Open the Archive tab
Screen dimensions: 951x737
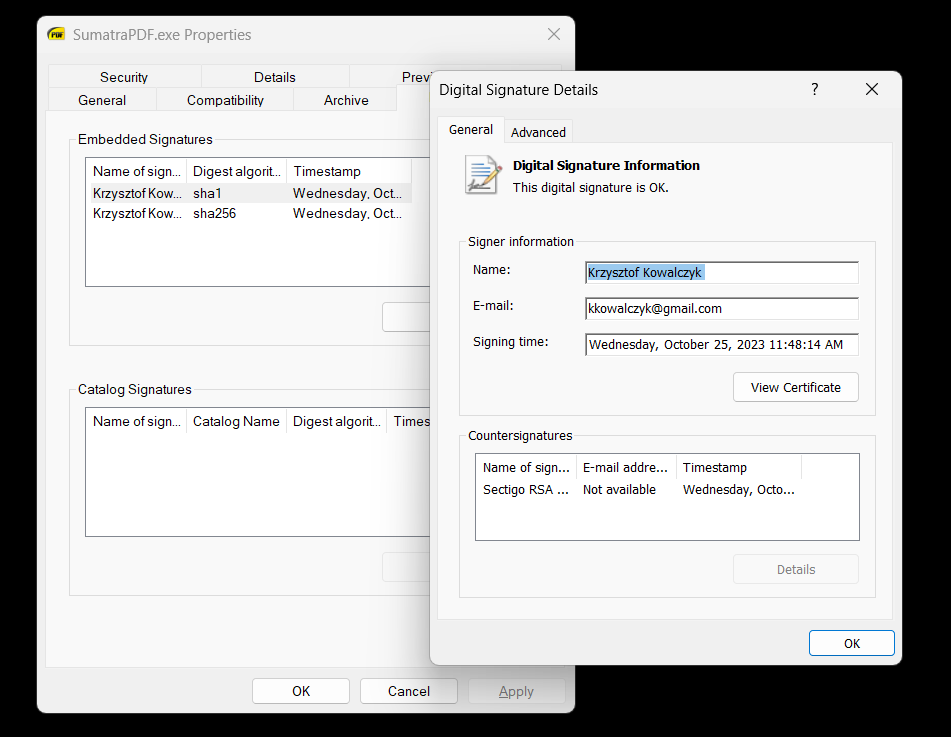coord(346,100)
